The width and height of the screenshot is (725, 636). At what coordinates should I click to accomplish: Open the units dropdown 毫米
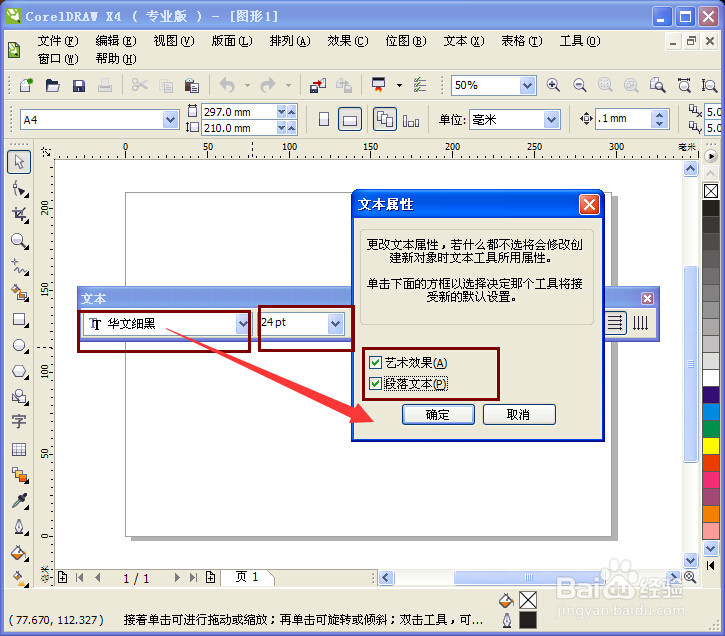click(551, 120)
